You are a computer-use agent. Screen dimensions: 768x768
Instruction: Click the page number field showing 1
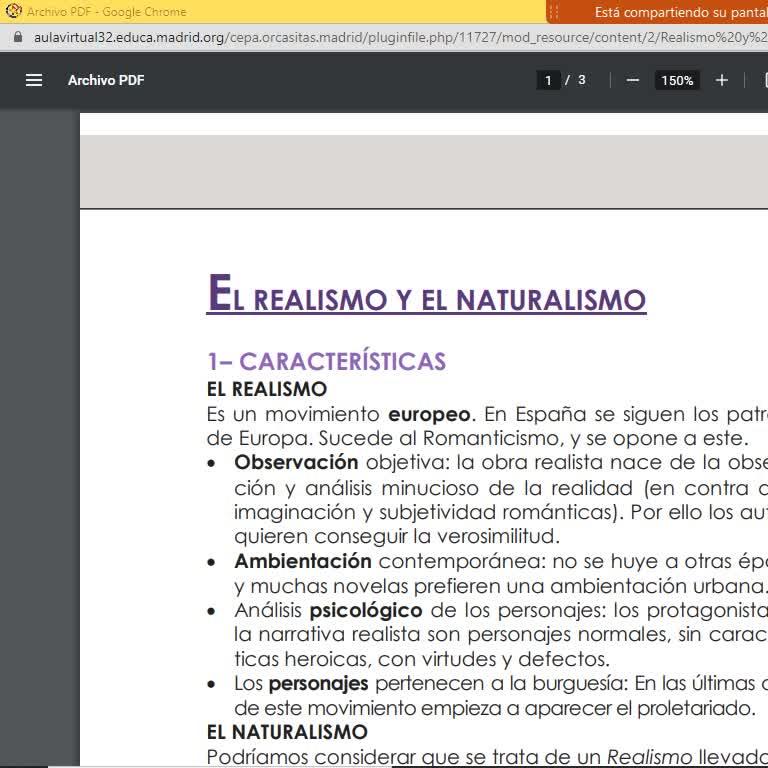pos(548,80)
